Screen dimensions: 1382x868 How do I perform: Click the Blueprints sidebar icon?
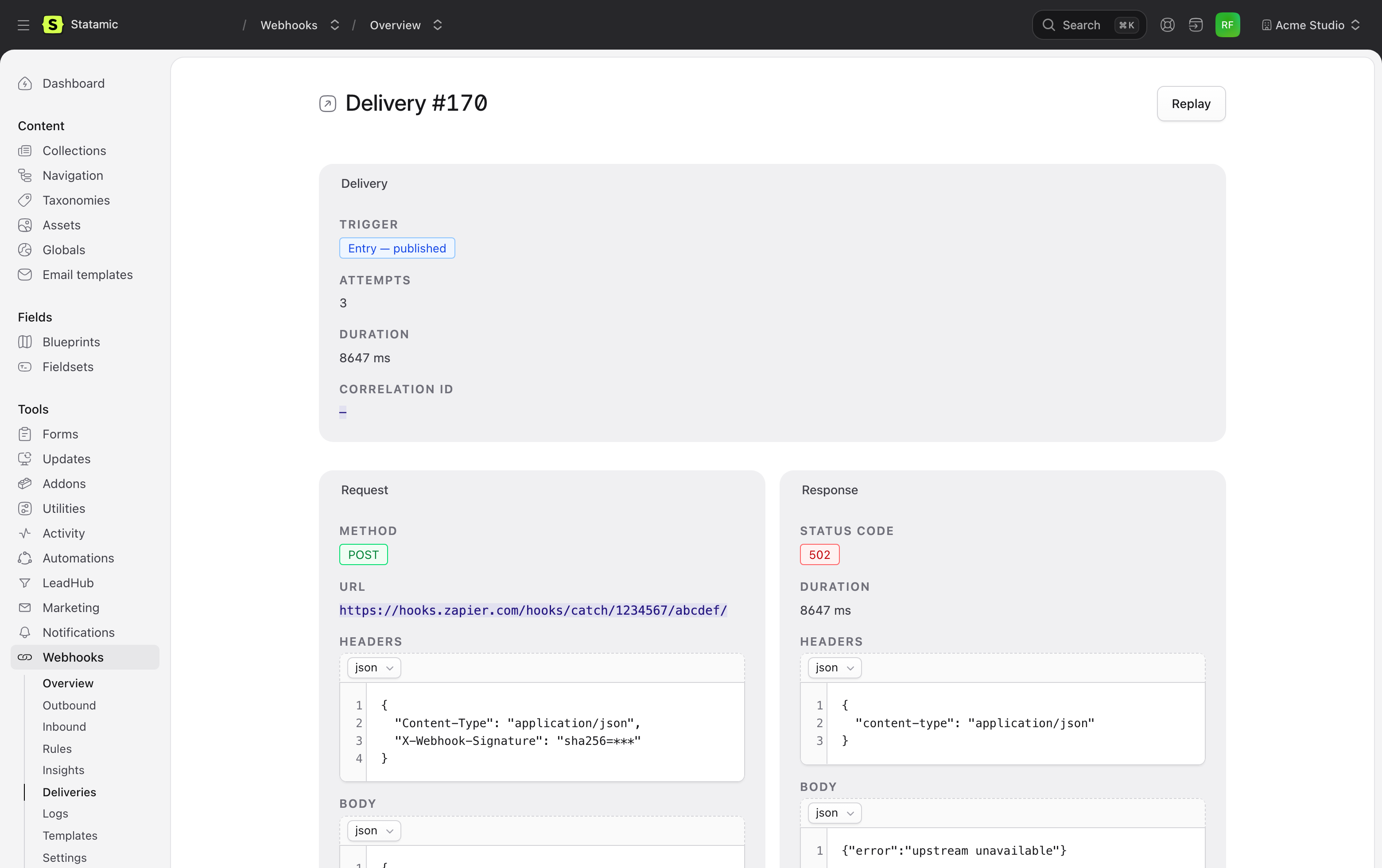point(25,342)
